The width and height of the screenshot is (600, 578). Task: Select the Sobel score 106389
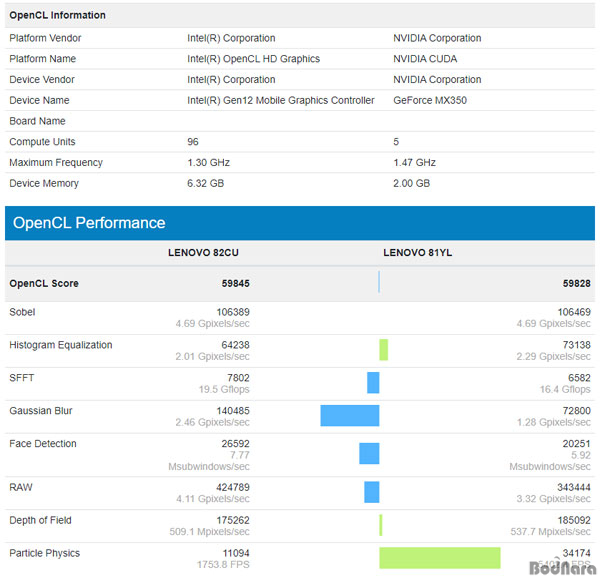pos(233,312)
